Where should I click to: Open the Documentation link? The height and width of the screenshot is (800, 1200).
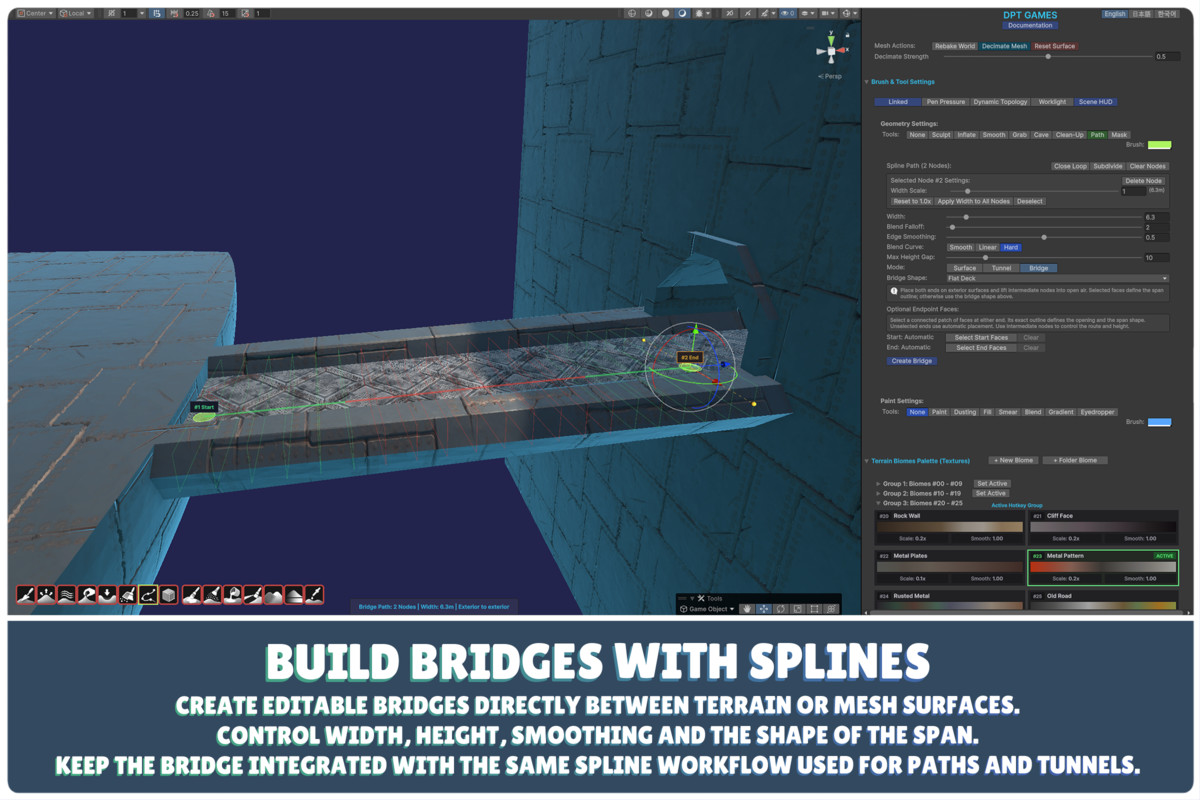click(x=1030, y=25)
